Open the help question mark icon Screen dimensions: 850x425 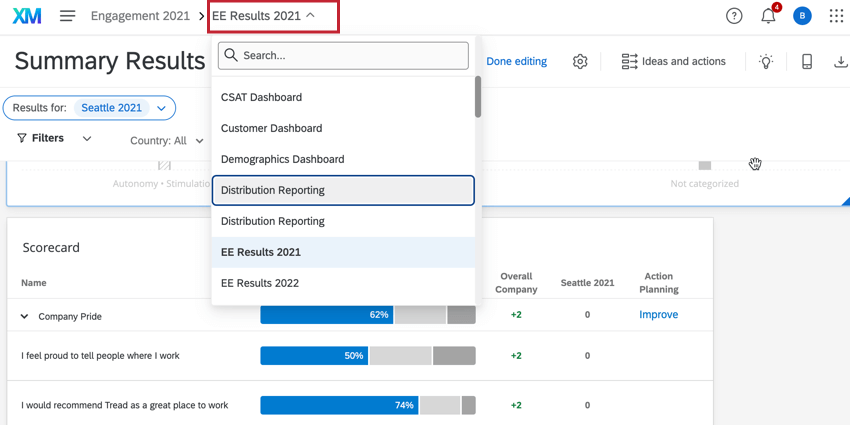pyautogui.click(x=734, y=16)
